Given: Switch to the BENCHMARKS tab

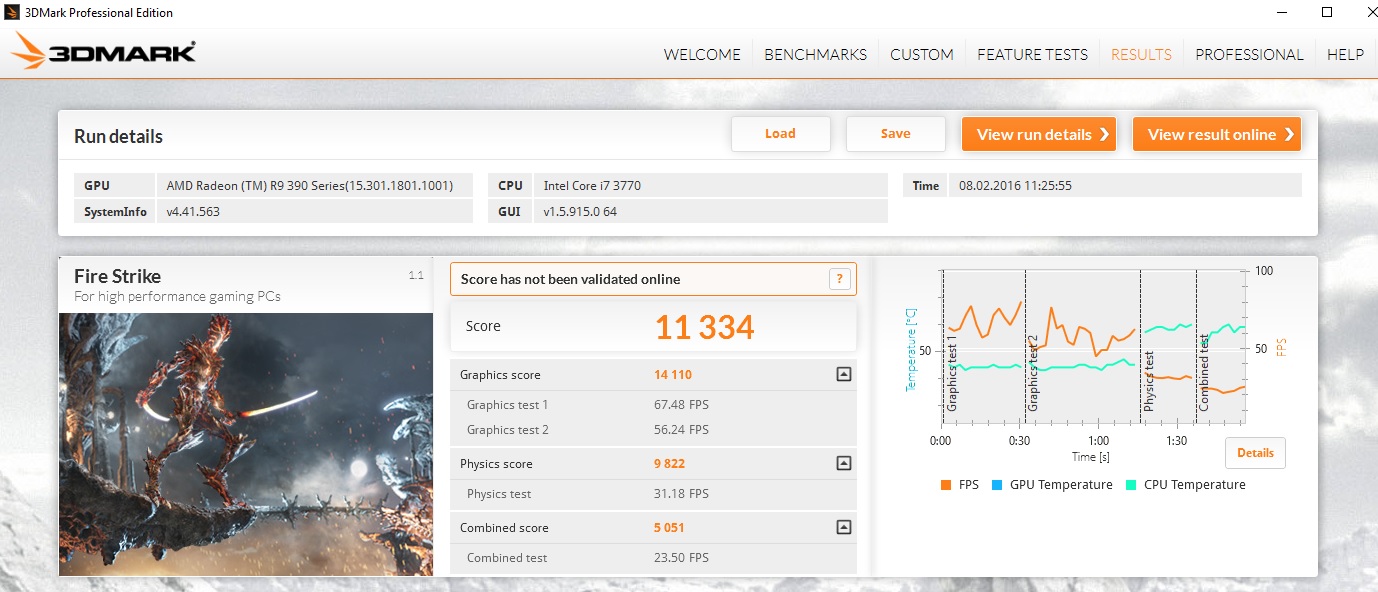Looking at the screenshot, I should 815,55.
